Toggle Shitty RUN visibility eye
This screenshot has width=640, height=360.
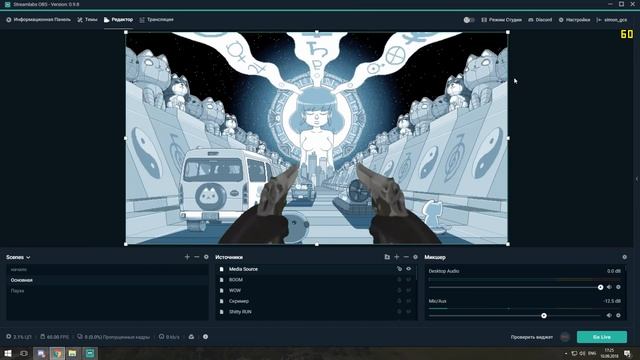(409, 311)
